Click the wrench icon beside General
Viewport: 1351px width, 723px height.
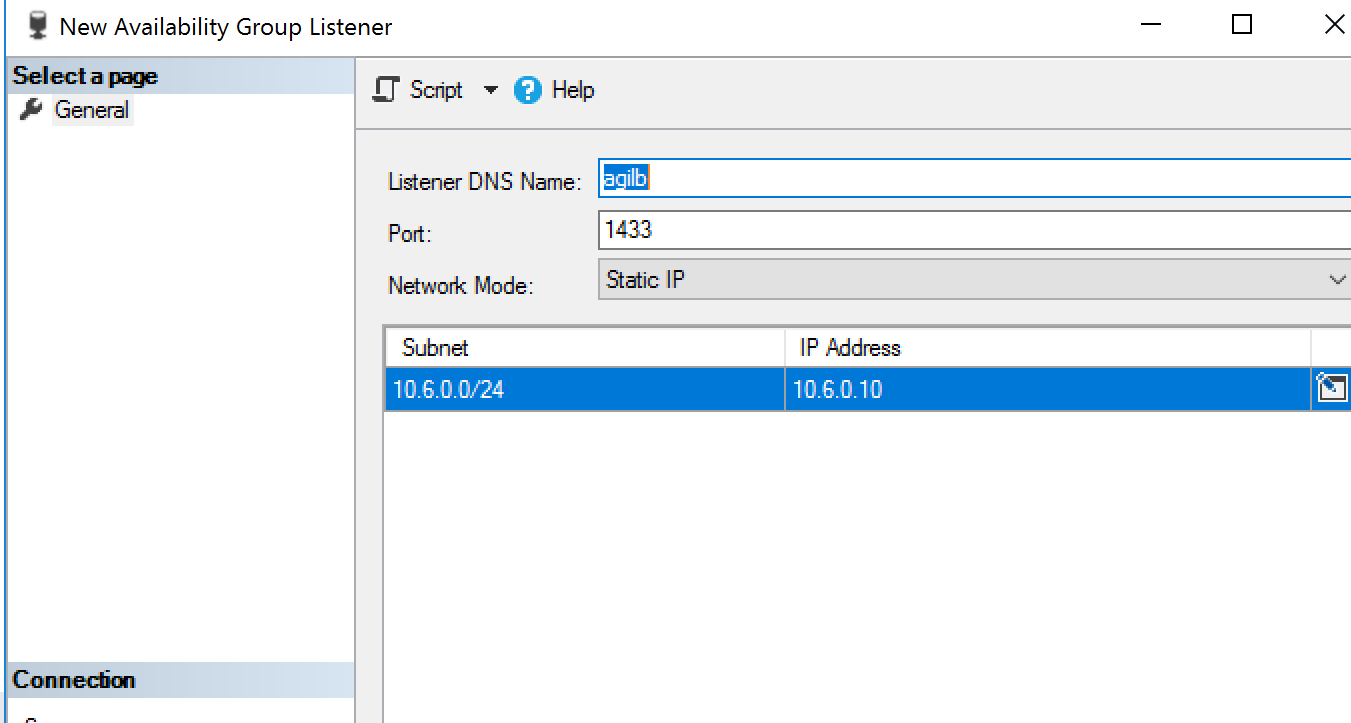coord(31,110)
